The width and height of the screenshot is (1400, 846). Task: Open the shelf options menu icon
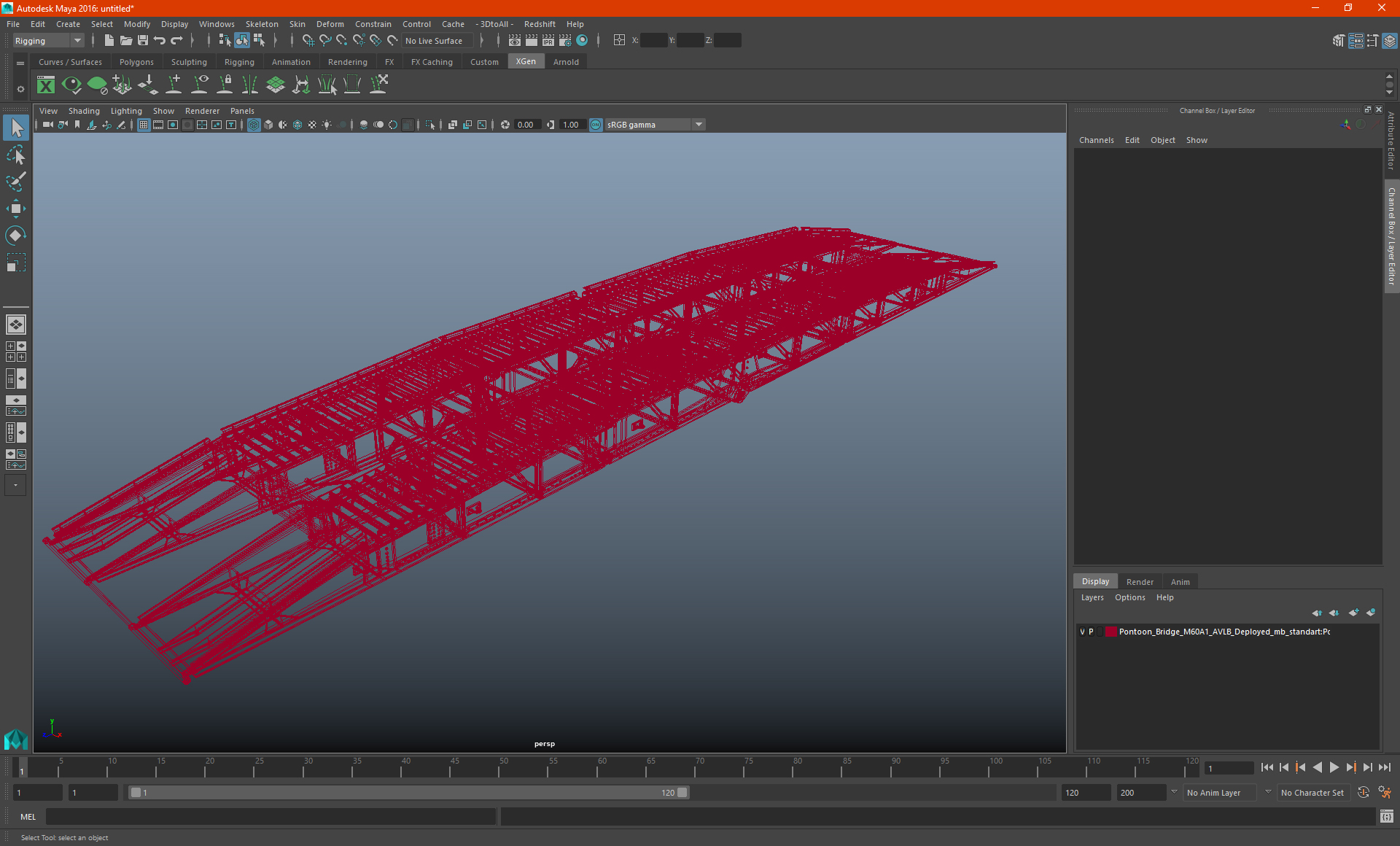[20, 63]
